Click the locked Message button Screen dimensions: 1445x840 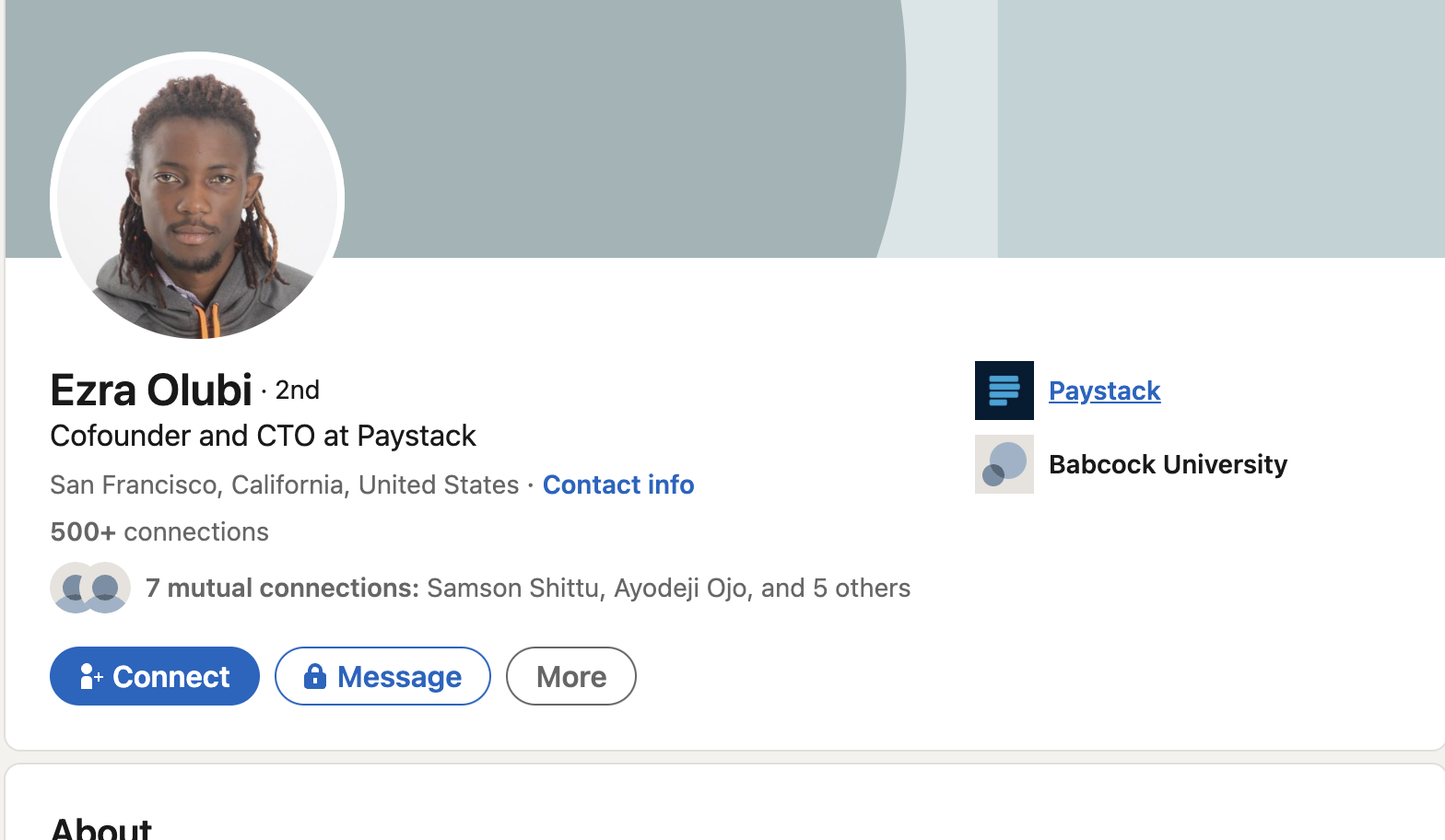382,676
